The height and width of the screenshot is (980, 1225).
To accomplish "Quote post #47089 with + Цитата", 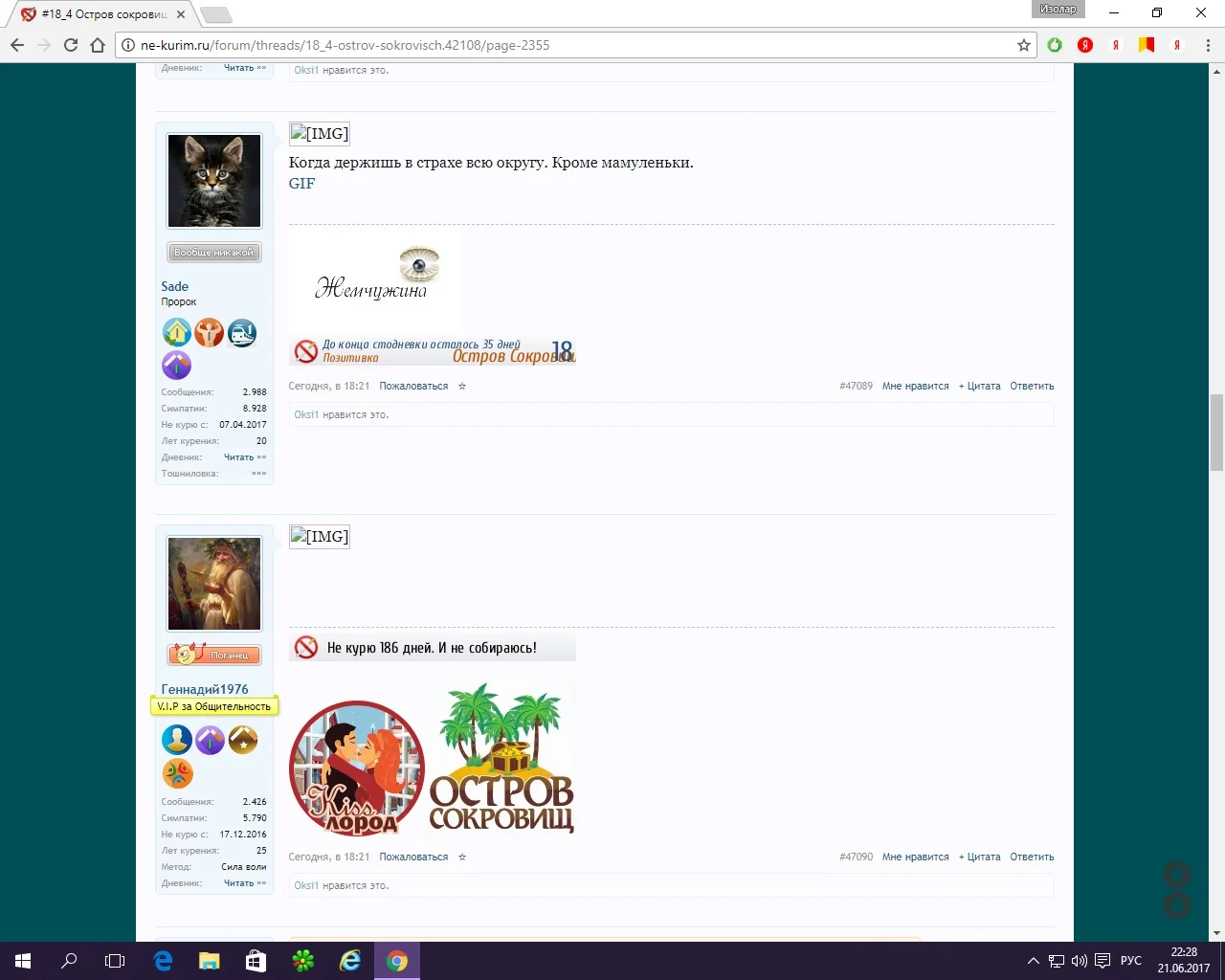I will click(x=979, y=387).
